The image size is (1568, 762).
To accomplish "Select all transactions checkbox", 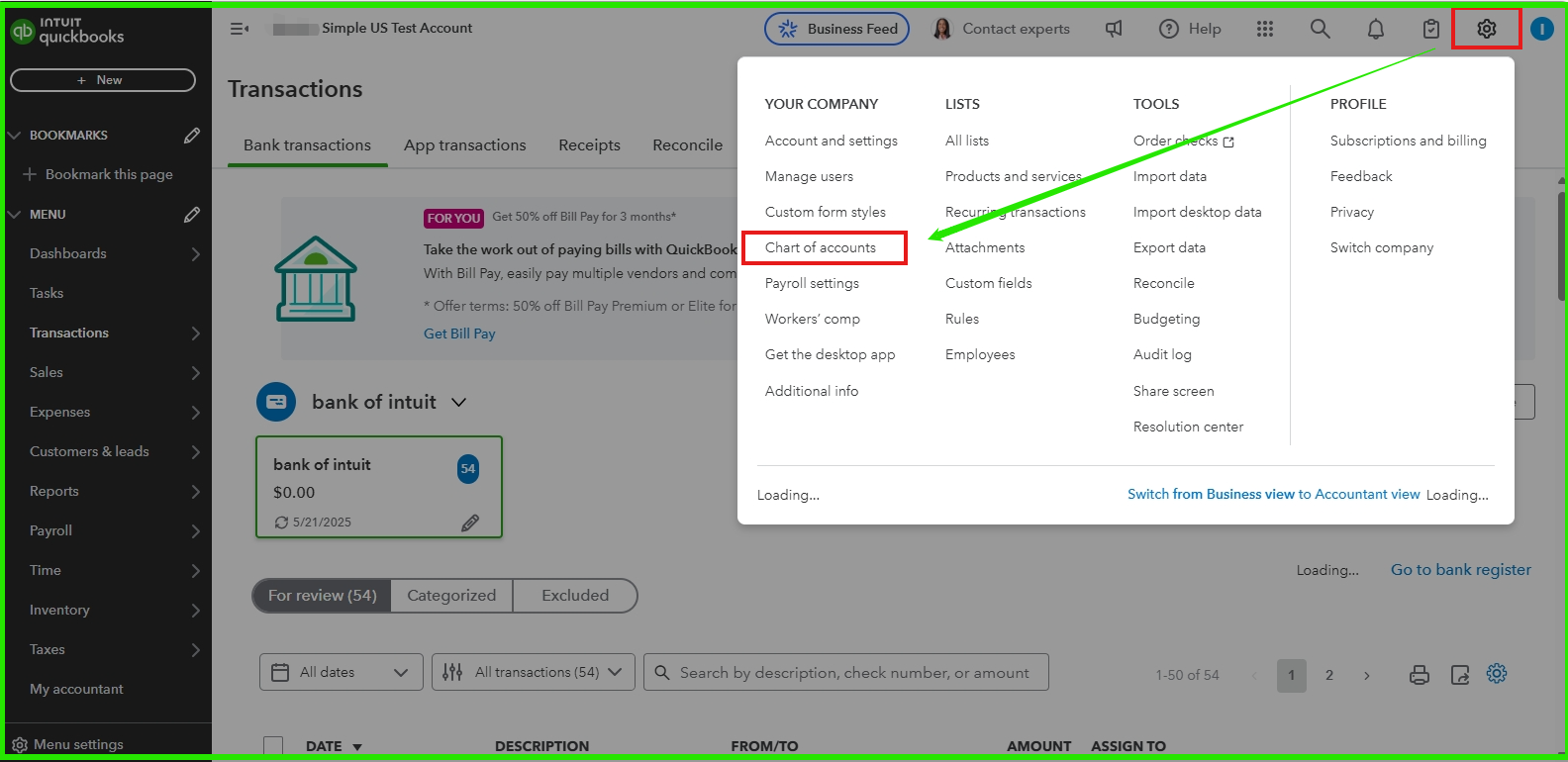I will 273,745.
